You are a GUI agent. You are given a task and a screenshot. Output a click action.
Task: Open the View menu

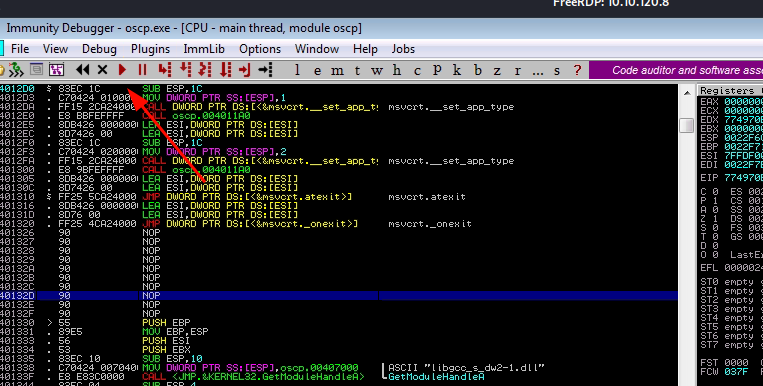pos(55,49)
